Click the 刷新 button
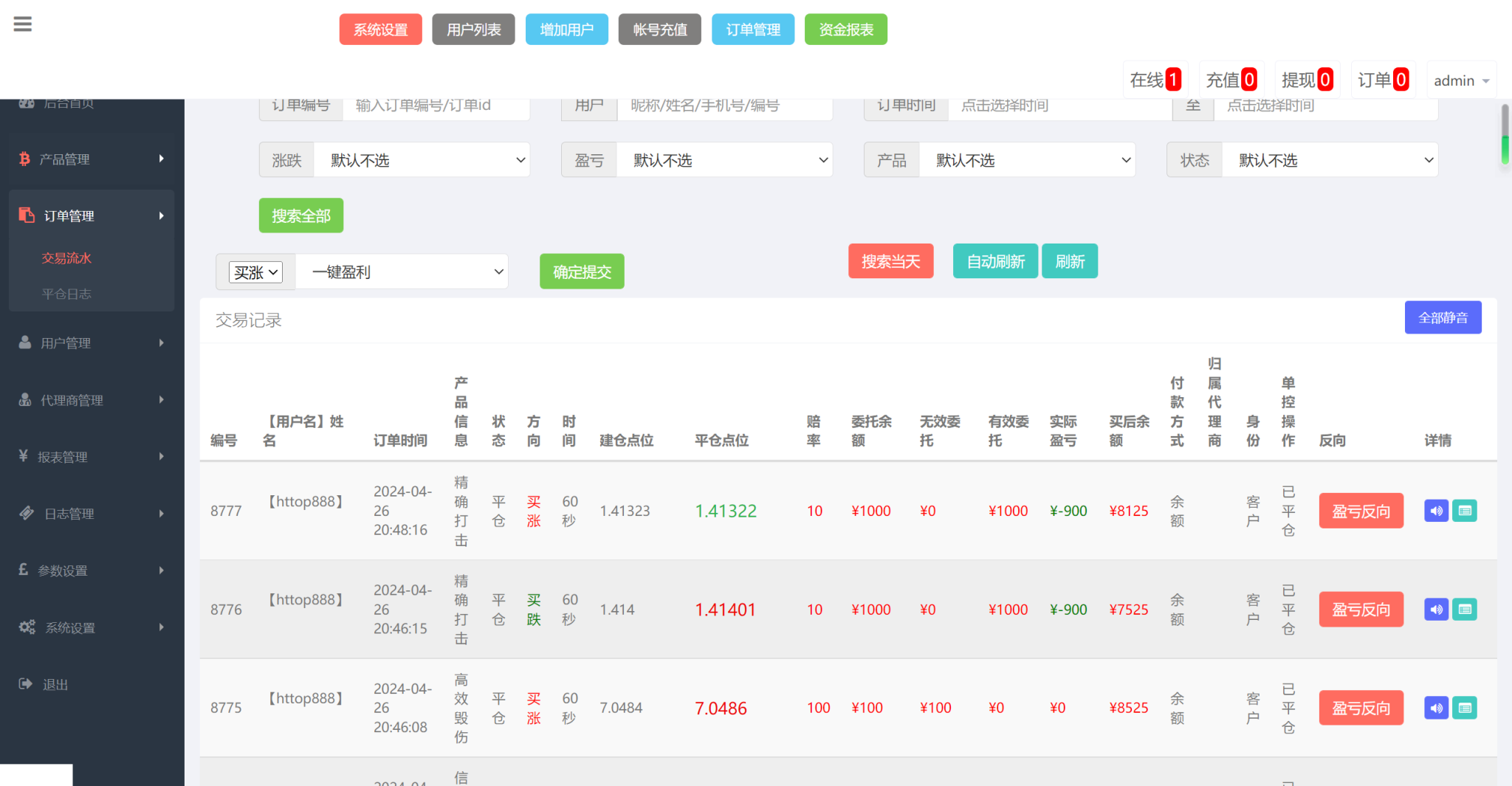 [1070, 261]
